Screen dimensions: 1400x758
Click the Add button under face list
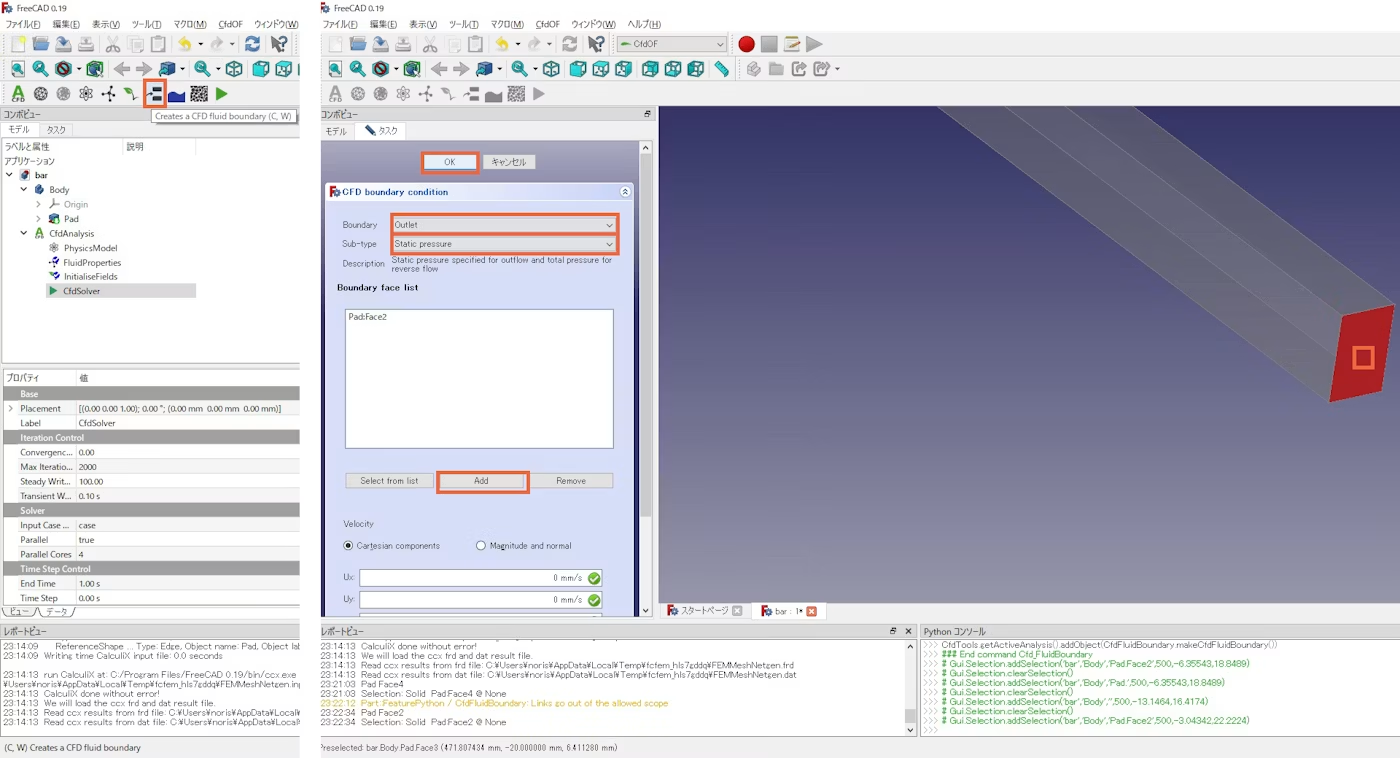pyautogui.click(x=481, y=481)
